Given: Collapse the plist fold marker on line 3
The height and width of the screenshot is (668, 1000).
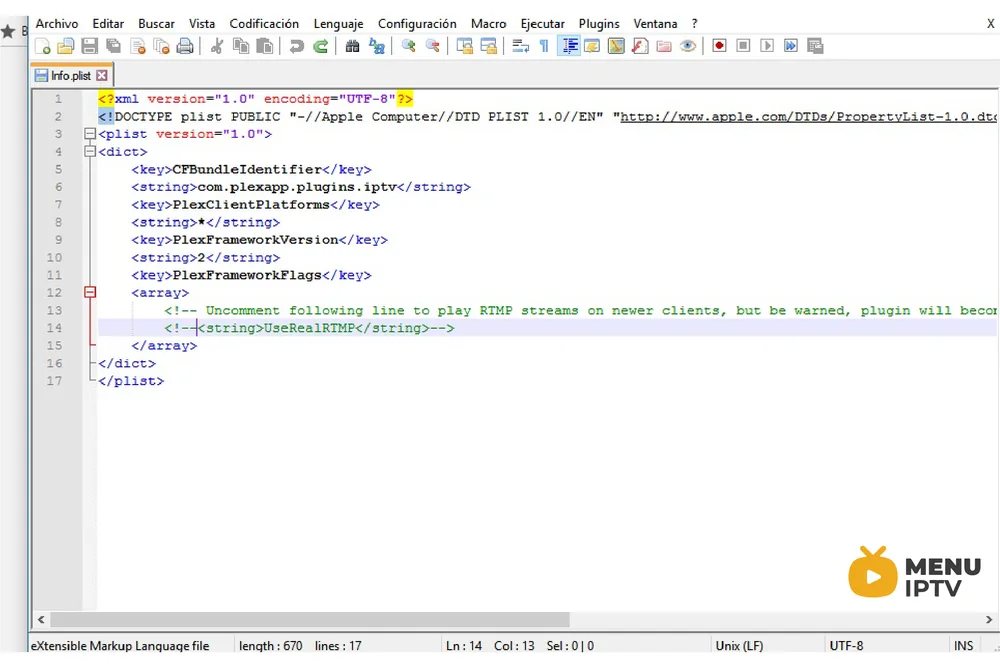Looking at the screenshot, I should 90,134.
